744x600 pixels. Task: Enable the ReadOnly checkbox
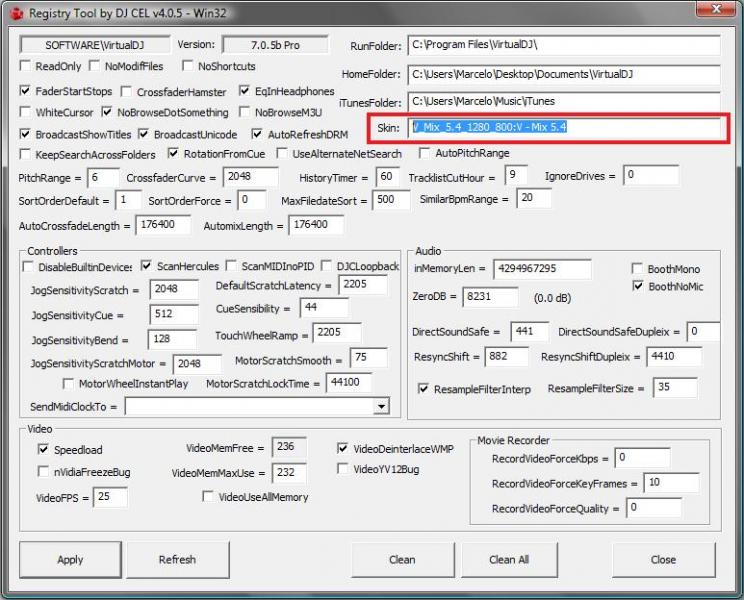coord(25,65)
